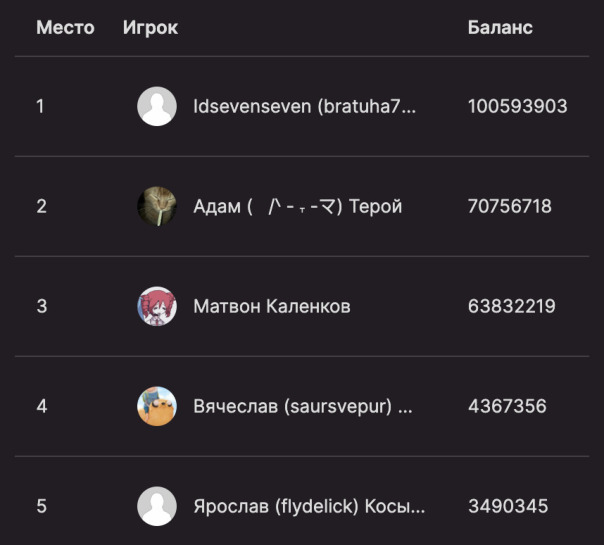
Task: Click Матвон Каленков's red-haired avatar
Action: click(x=157, y=306)
